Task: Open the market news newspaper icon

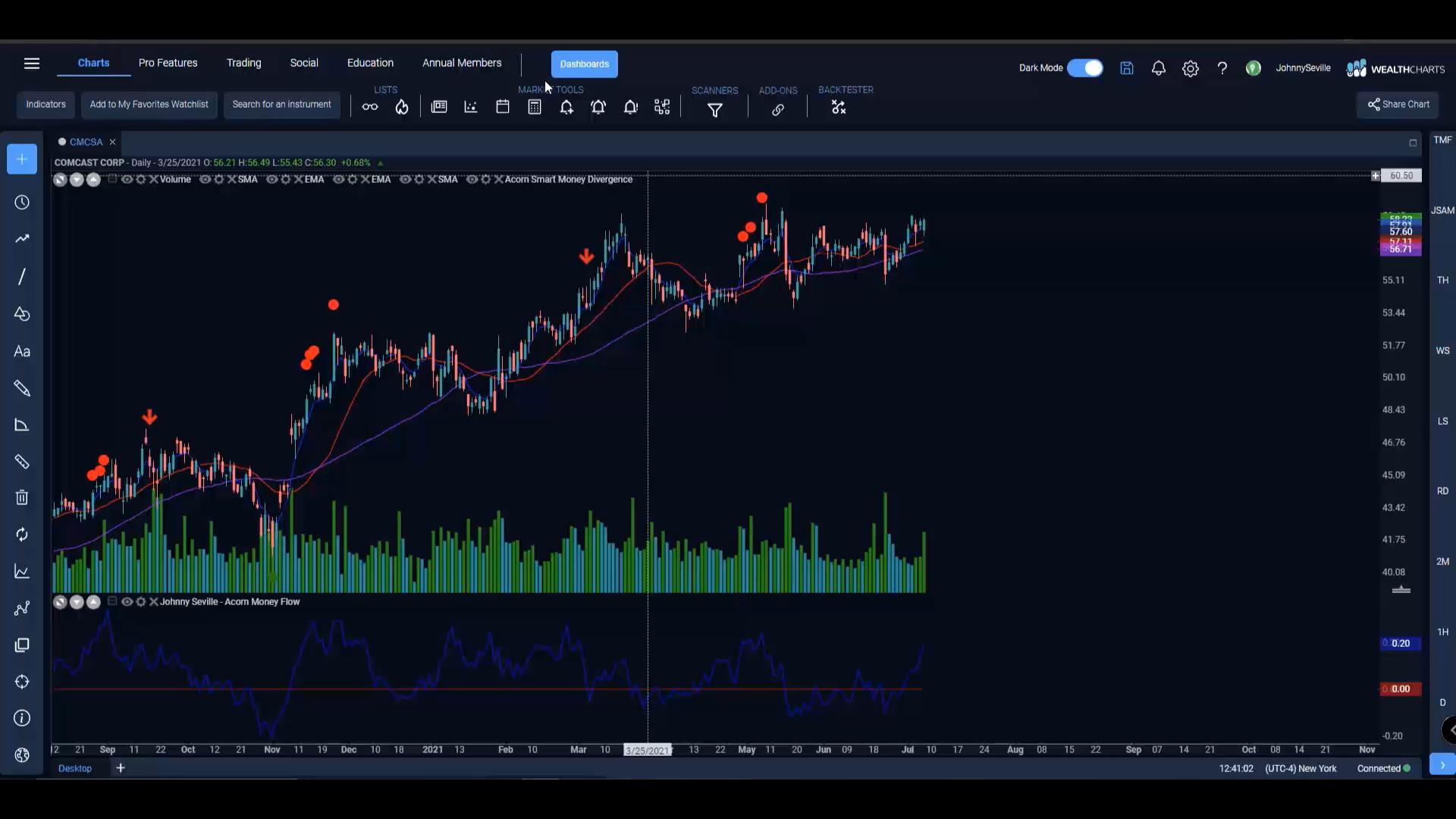Action: click(x=439, y=107)
